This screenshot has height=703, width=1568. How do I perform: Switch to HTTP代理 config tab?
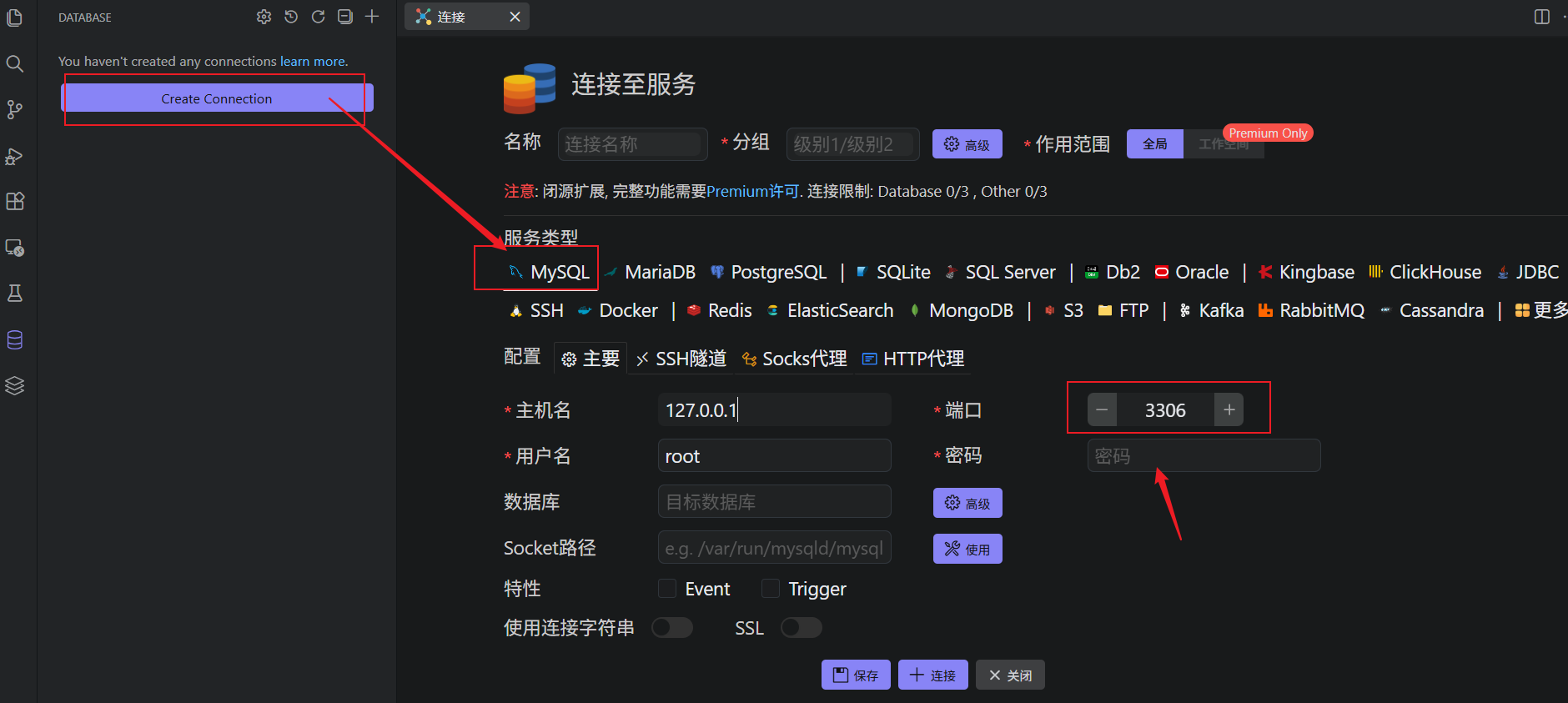pyautogui.click(x=913, y=359)
